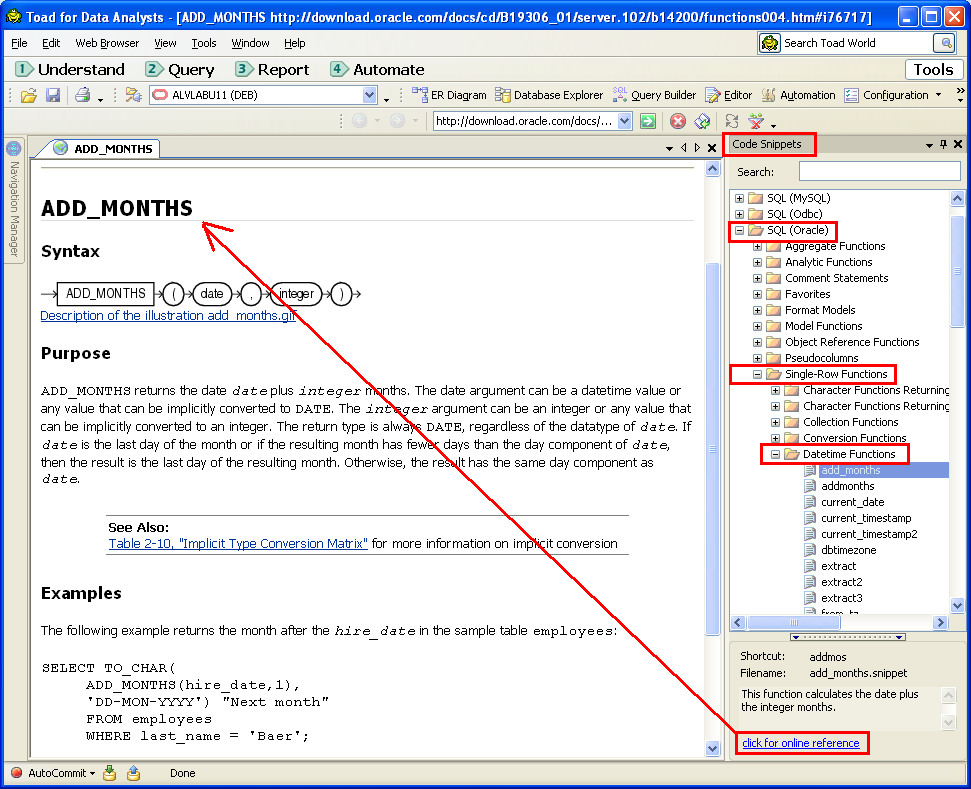The image size is (971, 789).
Task: Select the addmonths snippet
Action: [847, 486]
